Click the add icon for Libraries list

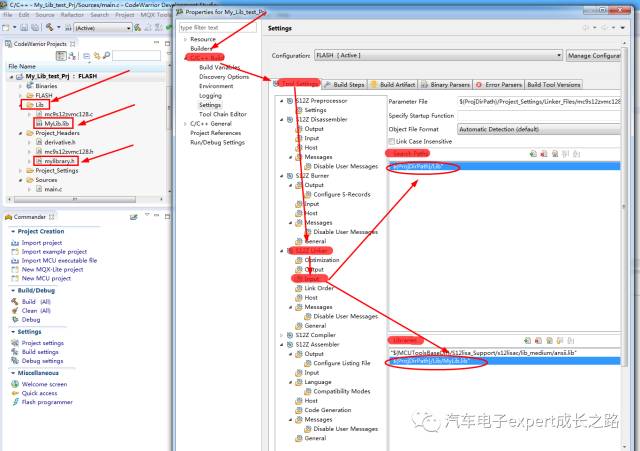pos(527,340)
